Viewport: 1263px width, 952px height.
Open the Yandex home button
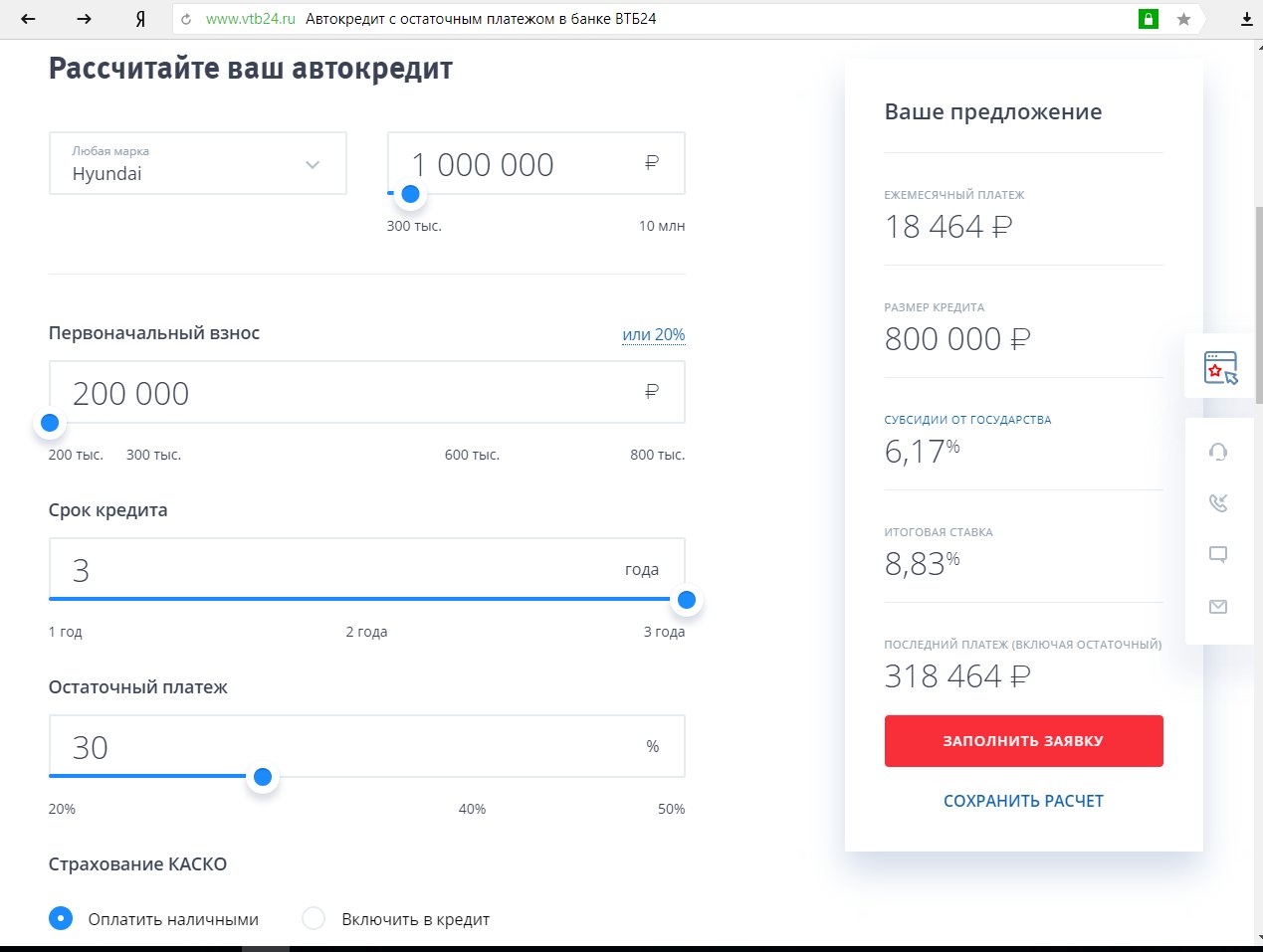point(140,19)
